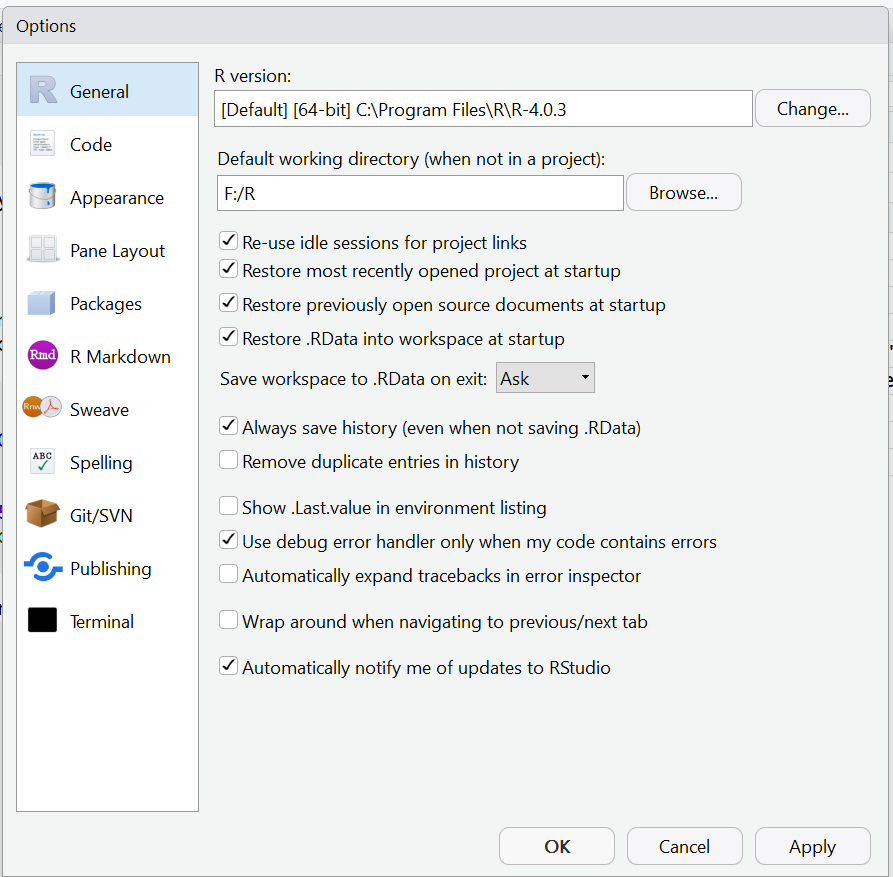This screenshot has width=893, height=877.
Task: Uncheck Restore .RData into workspace at startup
Action: [x=228, y=337]
